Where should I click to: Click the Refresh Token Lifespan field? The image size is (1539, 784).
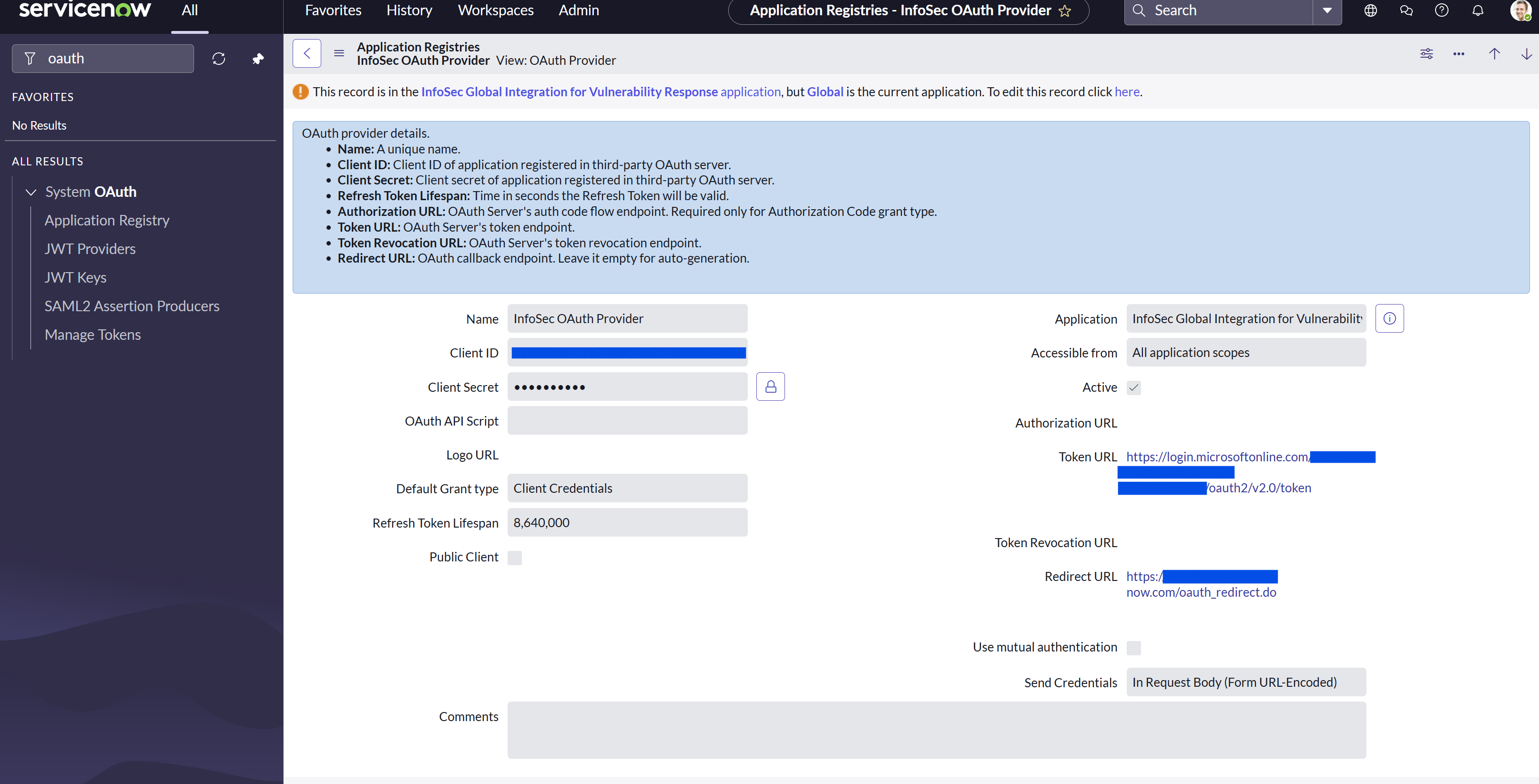(x=627, y=522)
